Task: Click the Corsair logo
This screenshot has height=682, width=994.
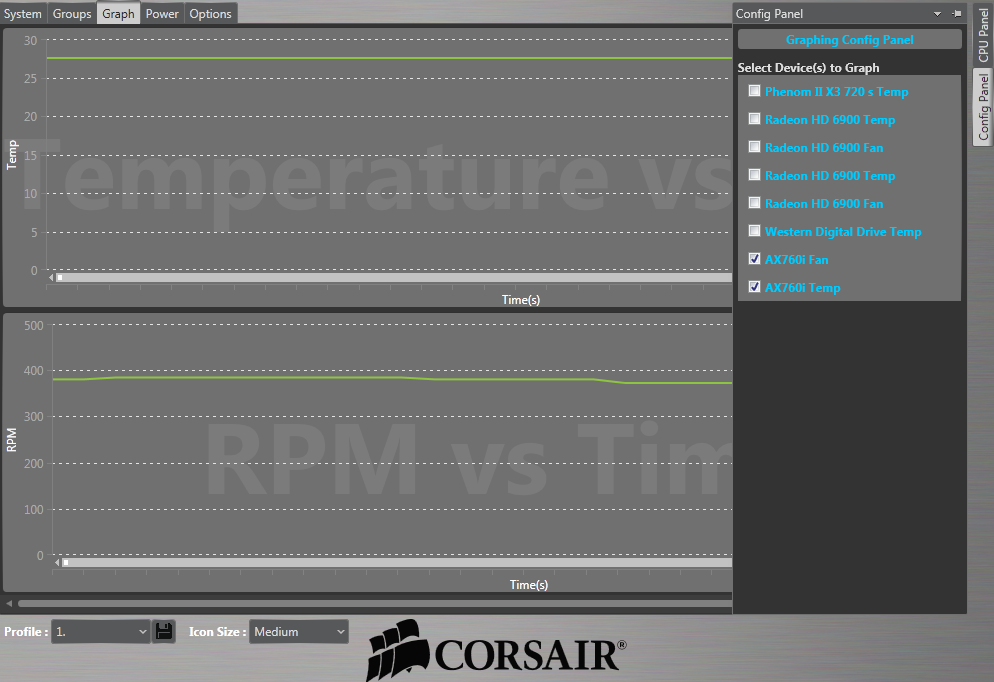Action: [496, 650]
